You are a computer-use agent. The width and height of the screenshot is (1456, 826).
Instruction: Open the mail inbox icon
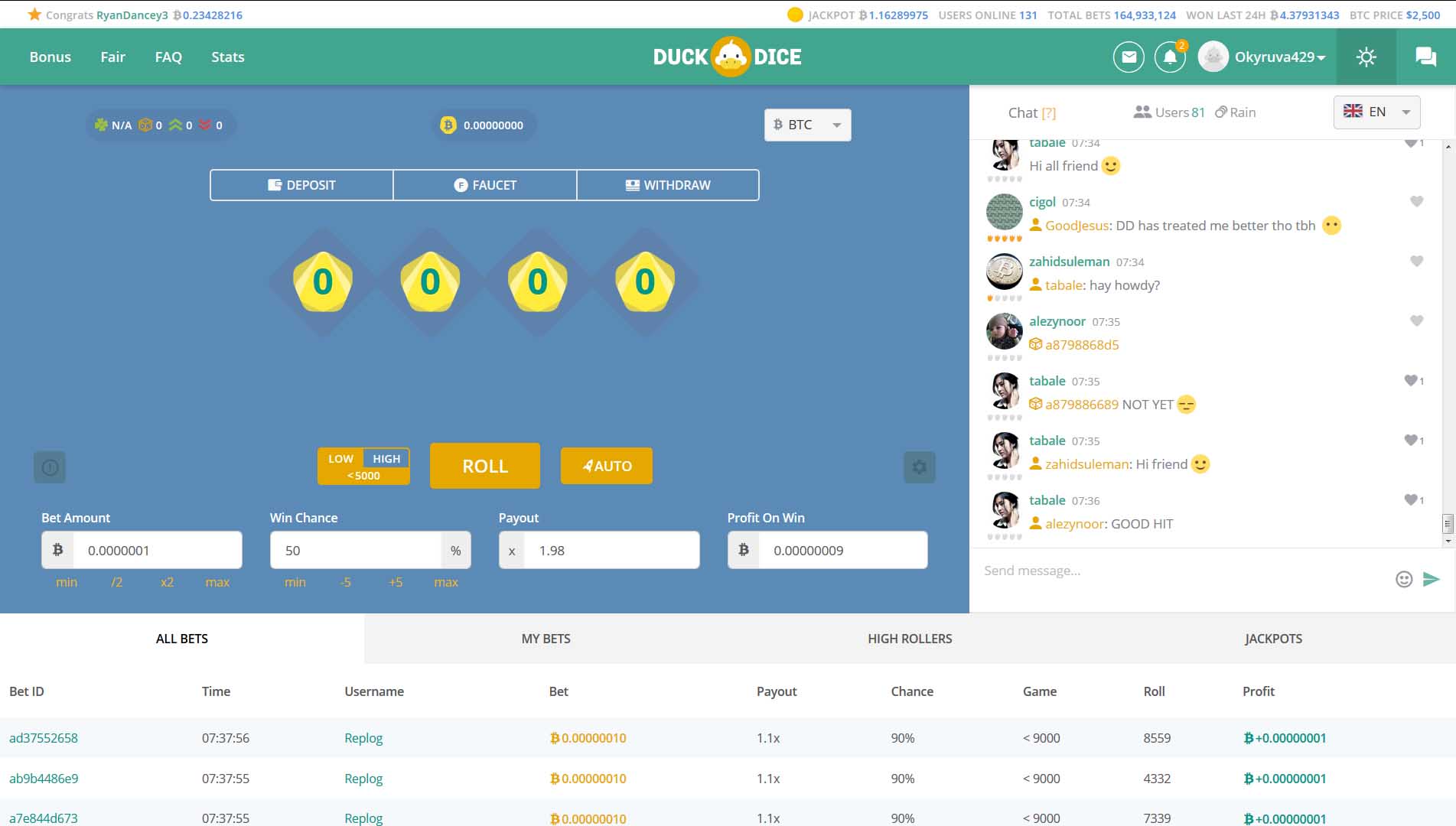tap(1129, 57)
